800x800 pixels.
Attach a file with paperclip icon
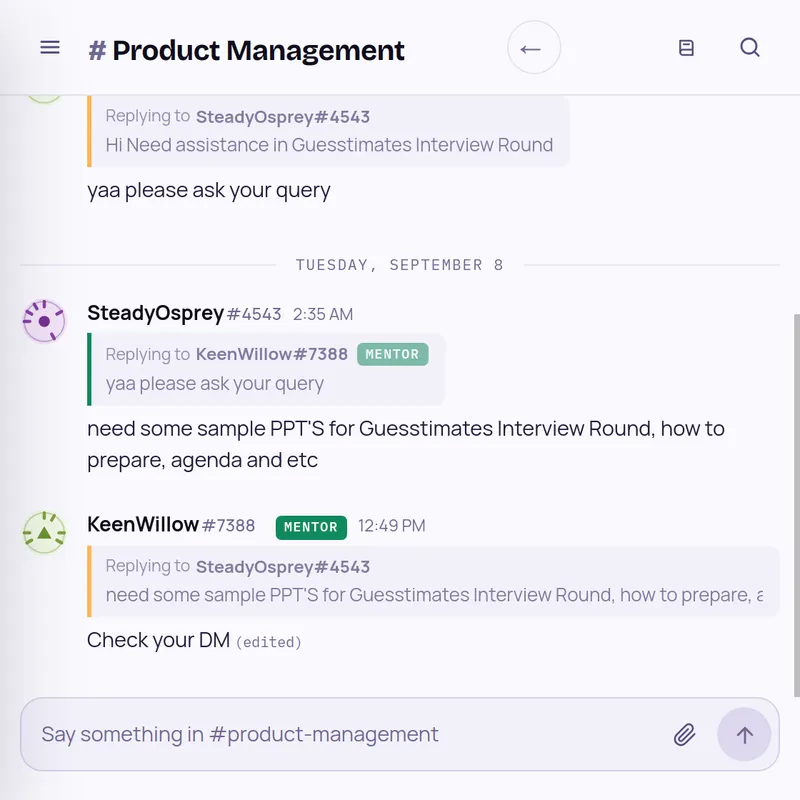tap(684, 735)
